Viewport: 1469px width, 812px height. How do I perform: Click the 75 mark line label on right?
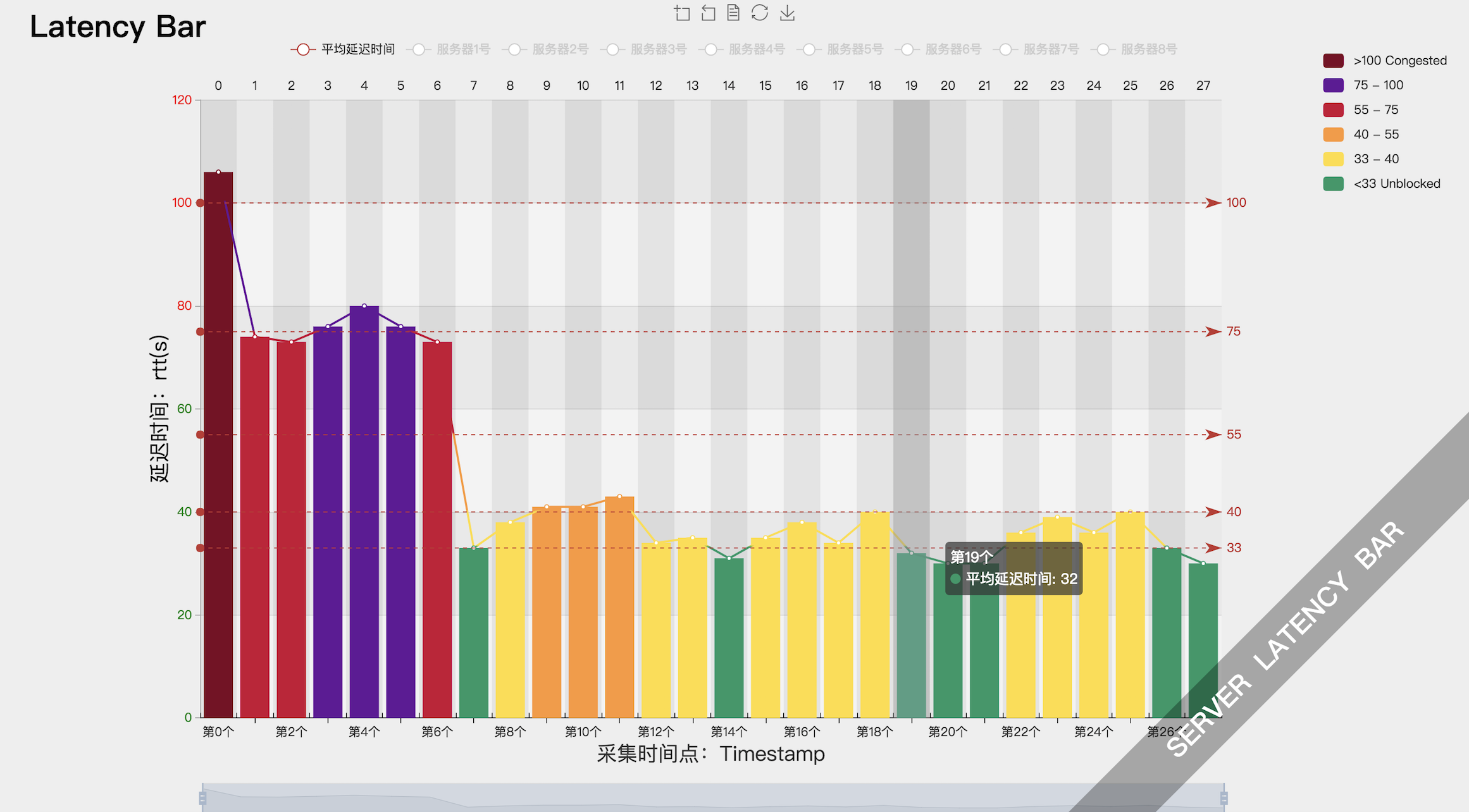pos(1234,331)
